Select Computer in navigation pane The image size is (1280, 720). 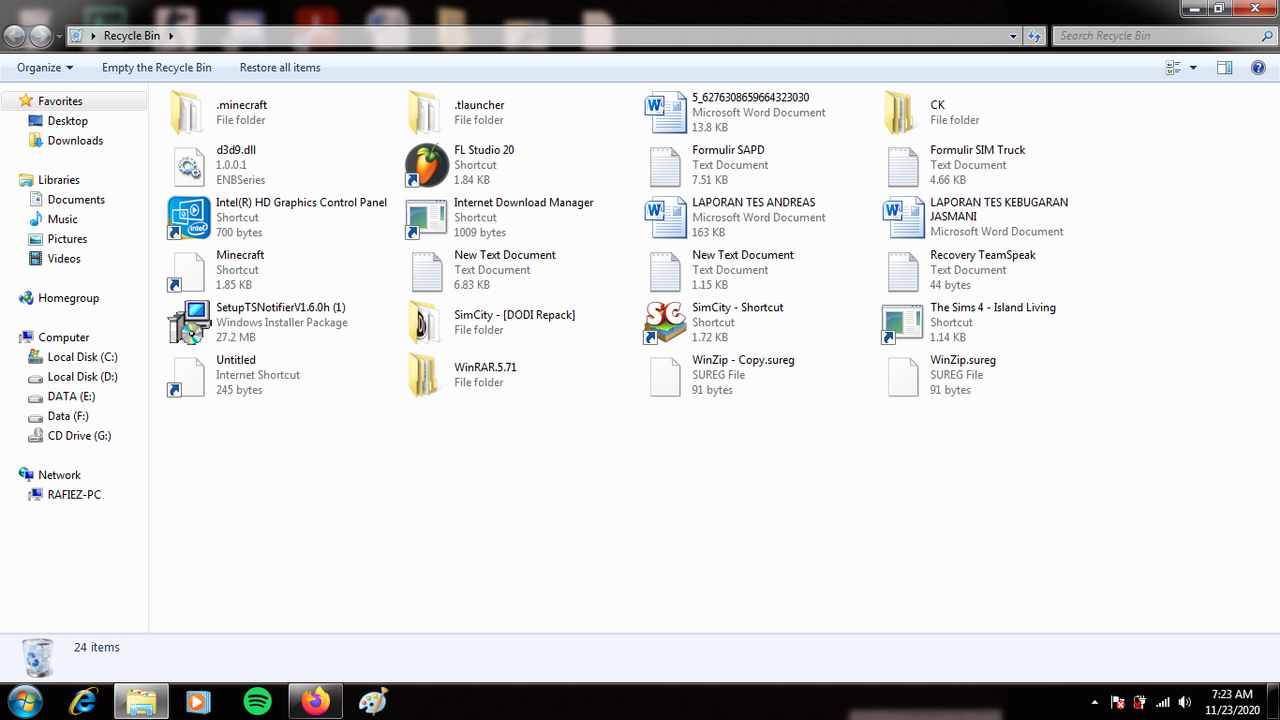coord(63,338)
